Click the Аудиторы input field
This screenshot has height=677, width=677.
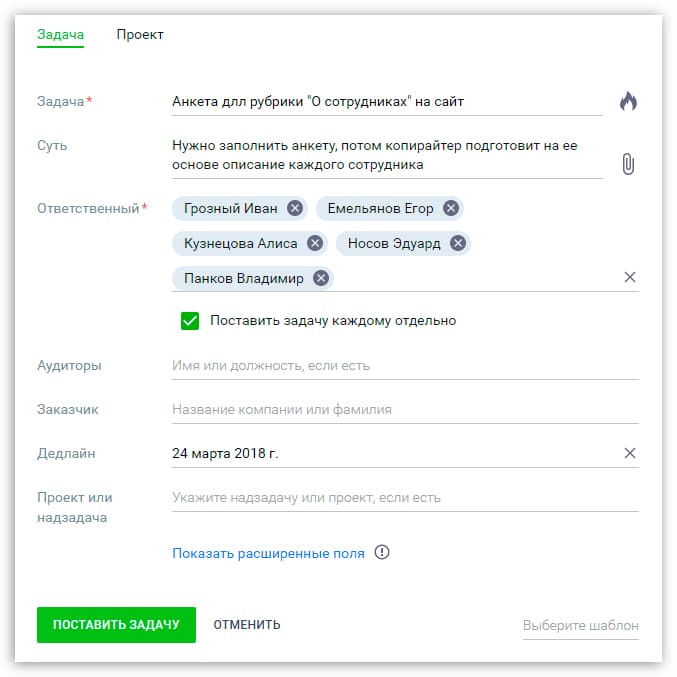(405, 366)
